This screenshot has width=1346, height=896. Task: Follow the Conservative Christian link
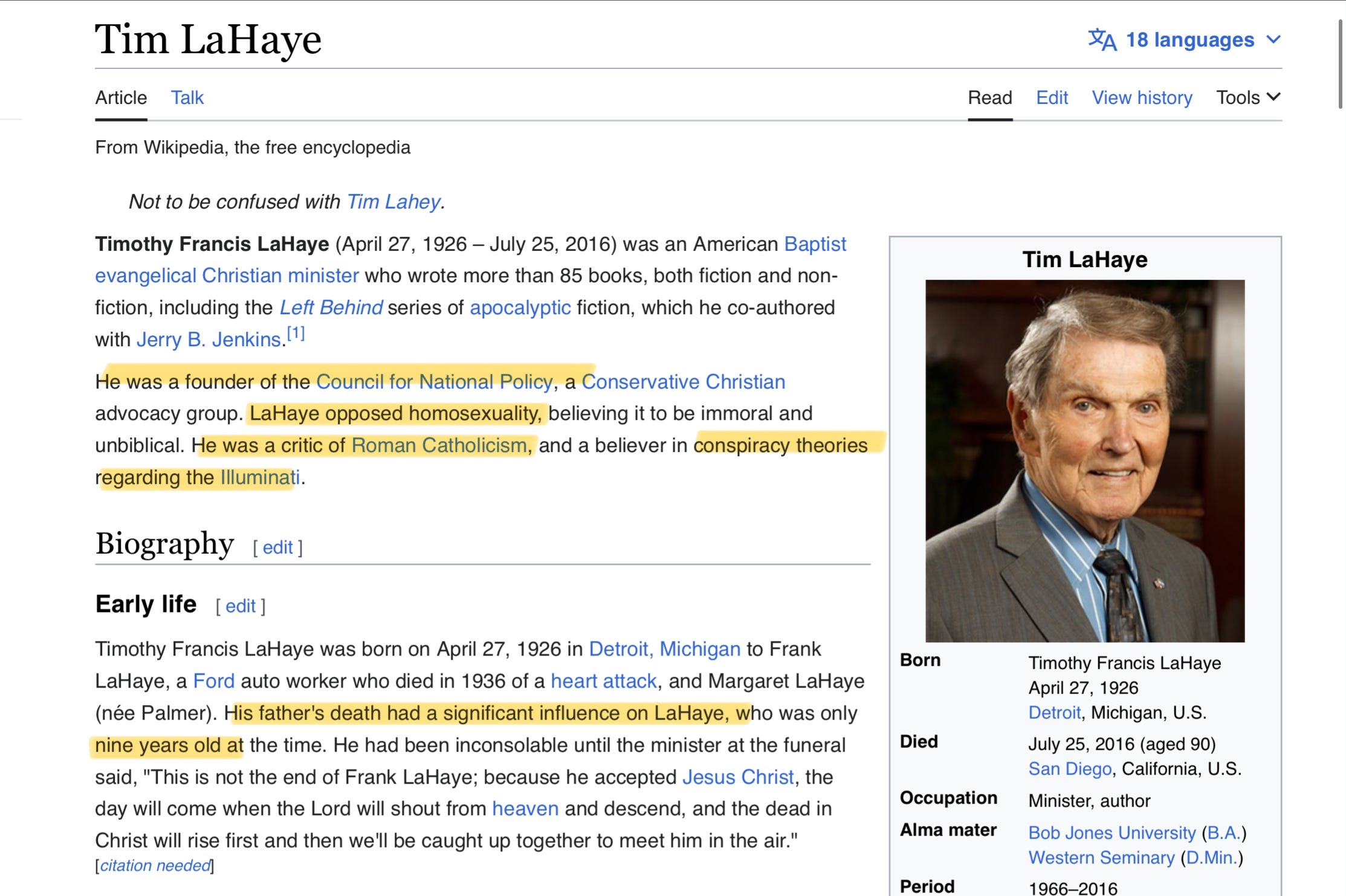coord(683,382)
